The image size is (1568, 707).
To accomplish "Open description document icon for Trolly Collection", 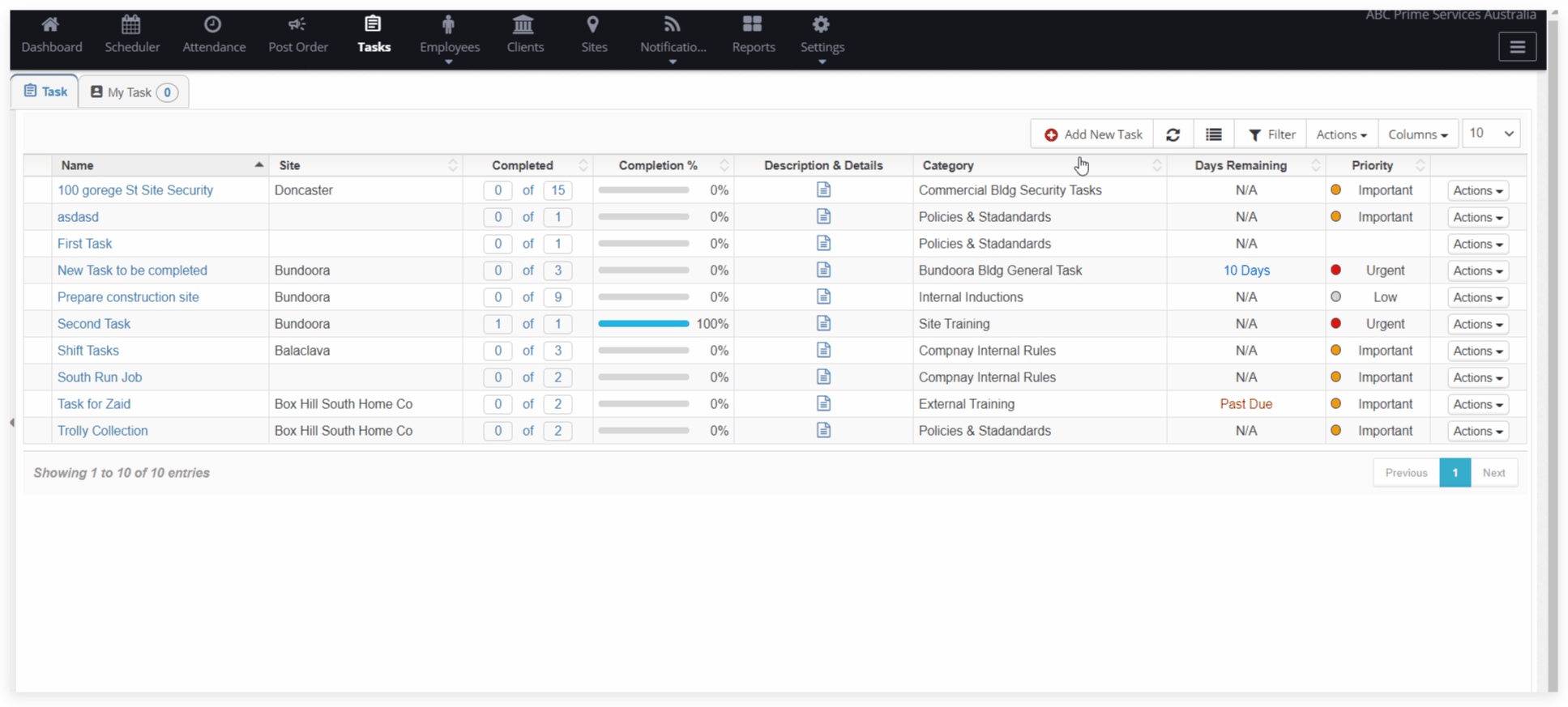I will point(823,430).
